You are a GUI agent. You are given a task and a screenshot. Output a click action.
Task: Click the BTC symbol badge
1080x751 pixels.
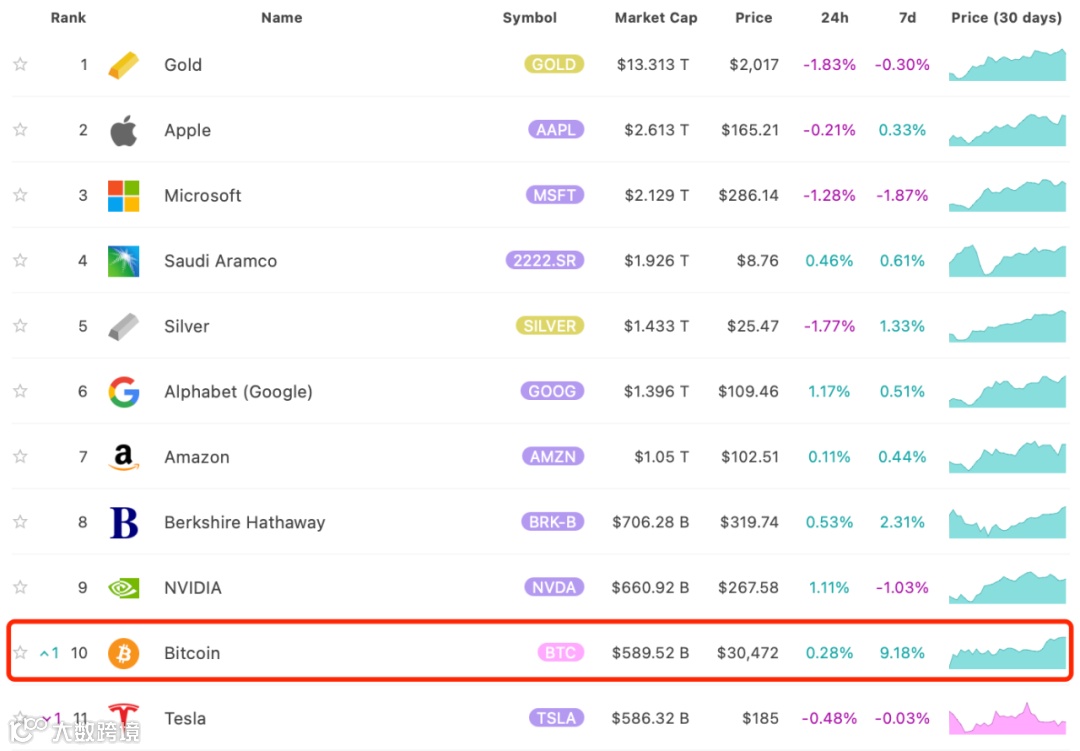tap(560, 653)
